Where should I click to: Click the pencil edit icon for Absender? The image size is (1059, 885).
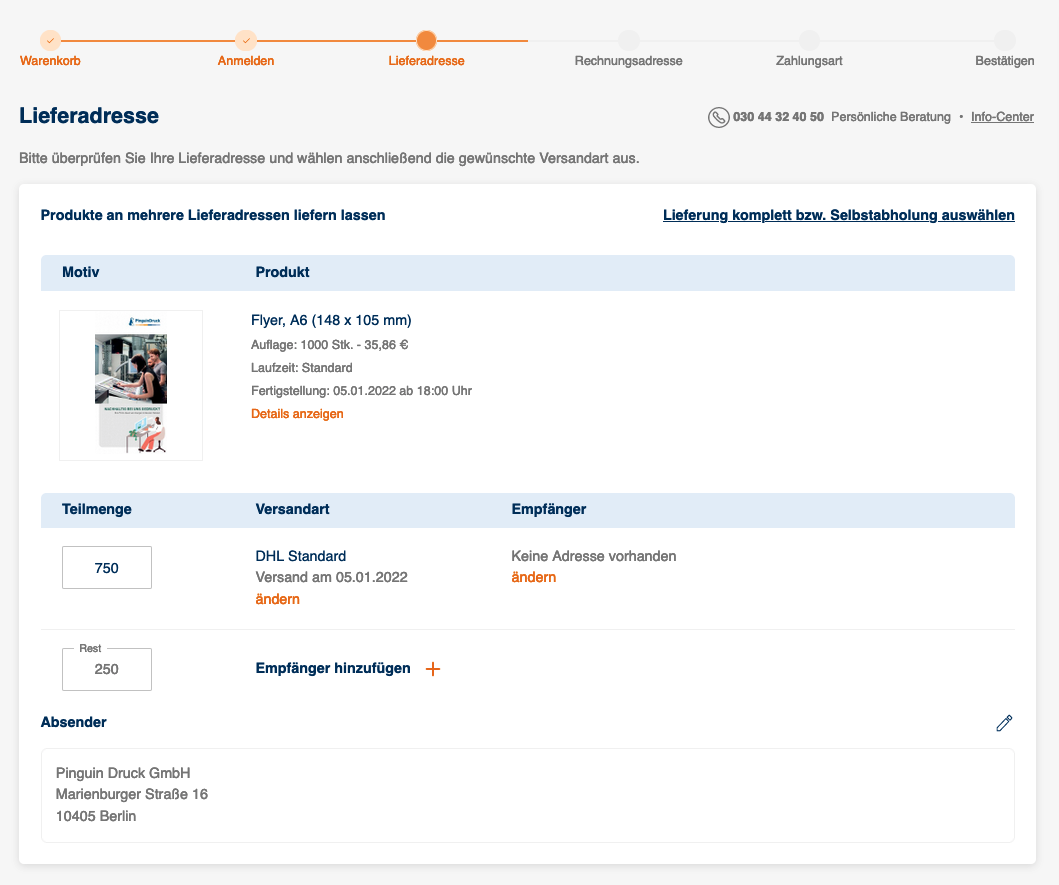(x=1004, y=723)
